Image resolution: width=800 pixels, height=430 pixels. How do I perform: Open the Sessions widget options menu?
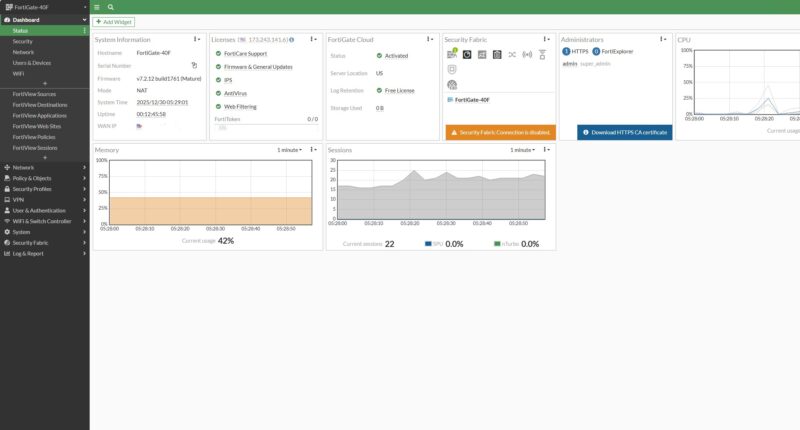(546, 149)
